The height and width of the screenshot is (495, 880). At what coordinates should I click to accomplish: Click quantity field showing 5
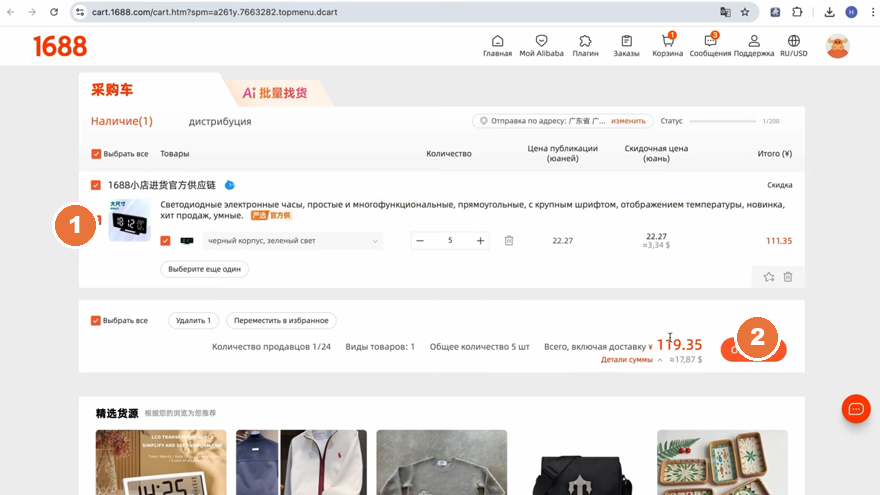[450, 241]
